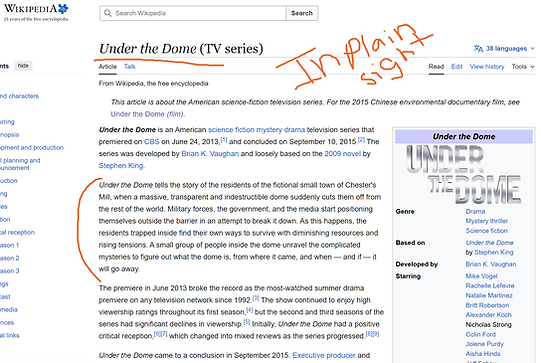Open Mystery thriller link in infobox
The image size is (541, 363).
coord(486,221)
